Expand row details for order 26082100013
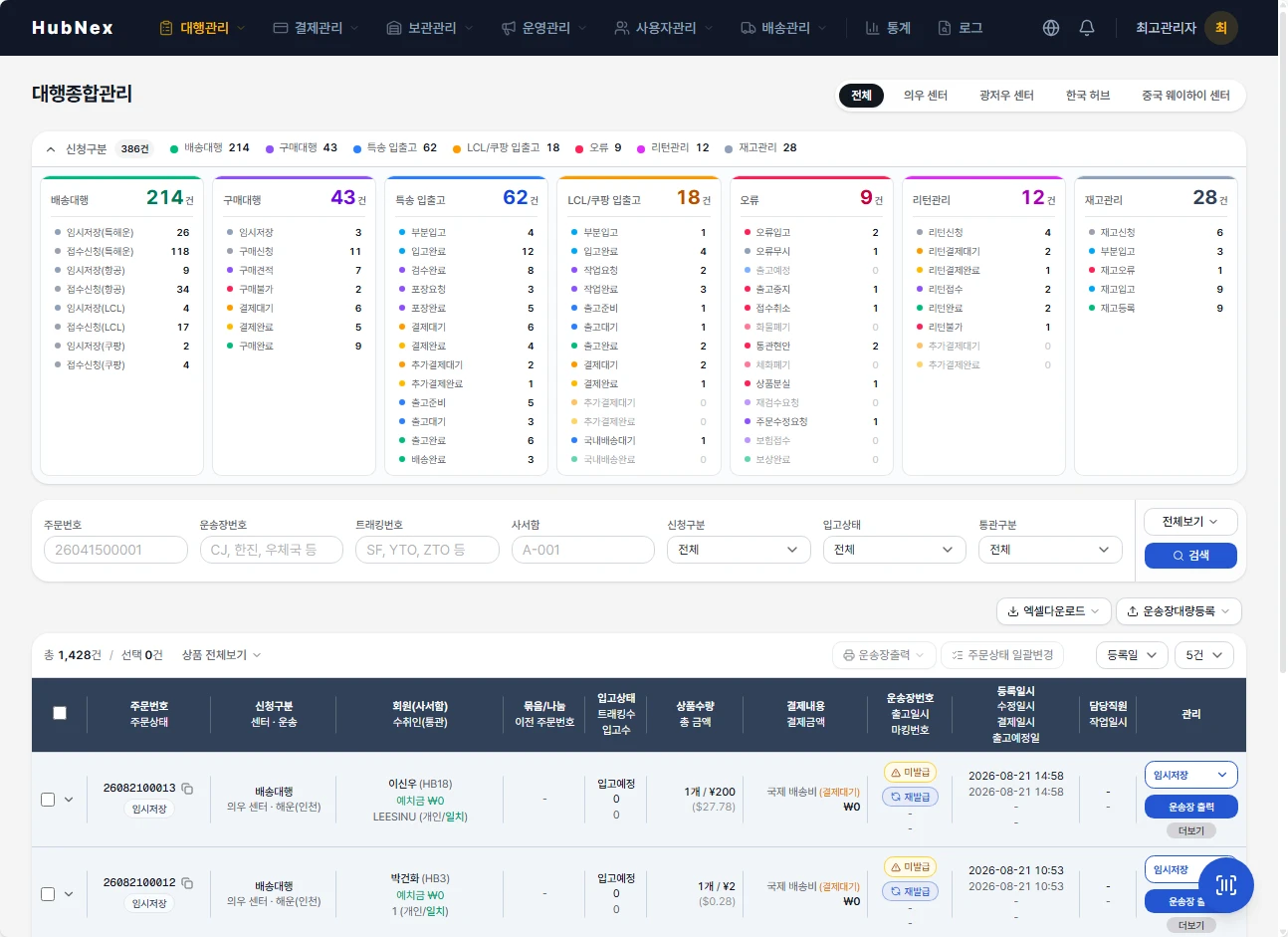This screenshot has height=937, width=1288. tap(69, 800)
